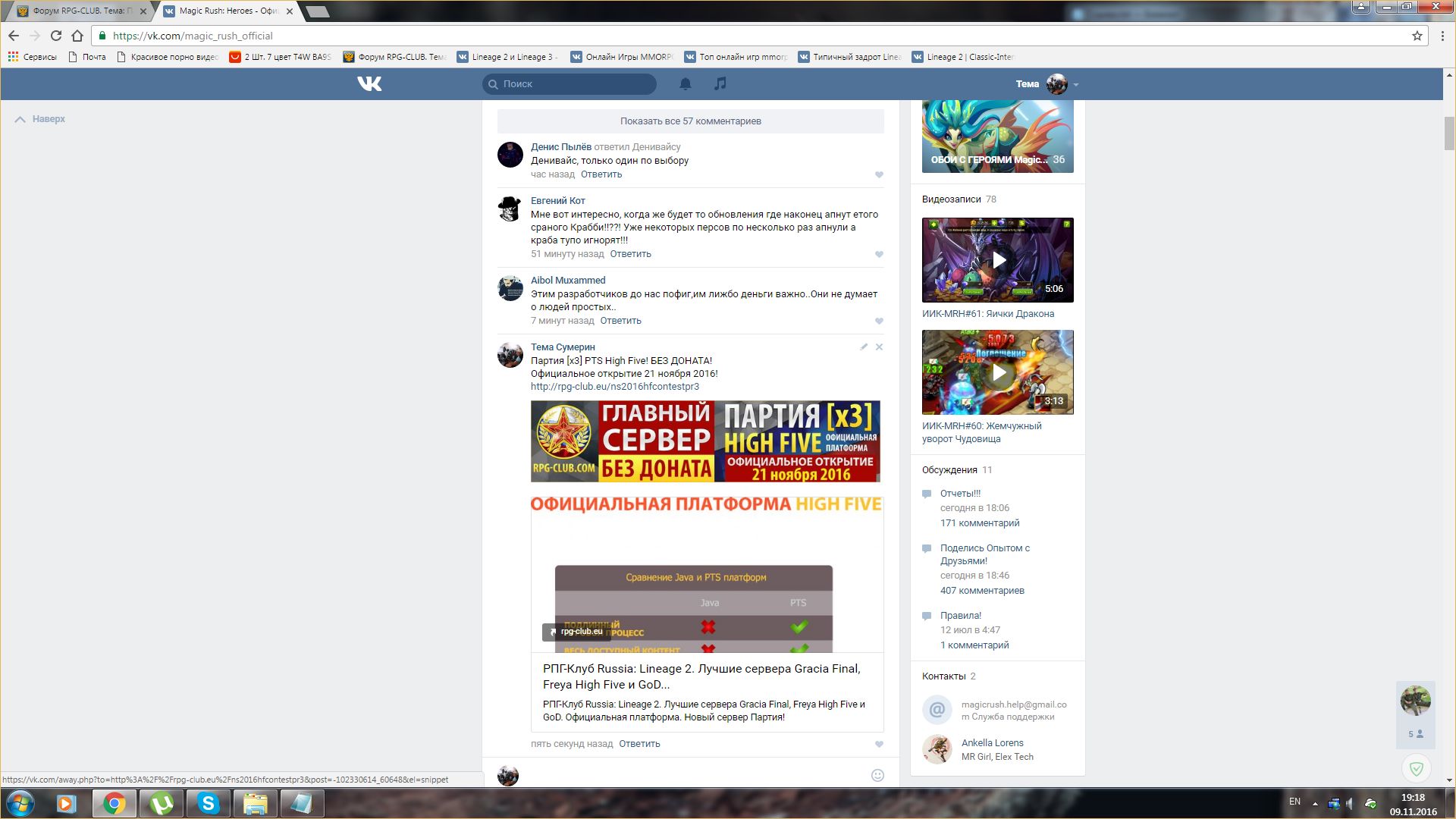Open the РПГ-Клуб Russia snippet title
The height and width of the screenshot is (819, 1456).
click(x=701, y=676)
